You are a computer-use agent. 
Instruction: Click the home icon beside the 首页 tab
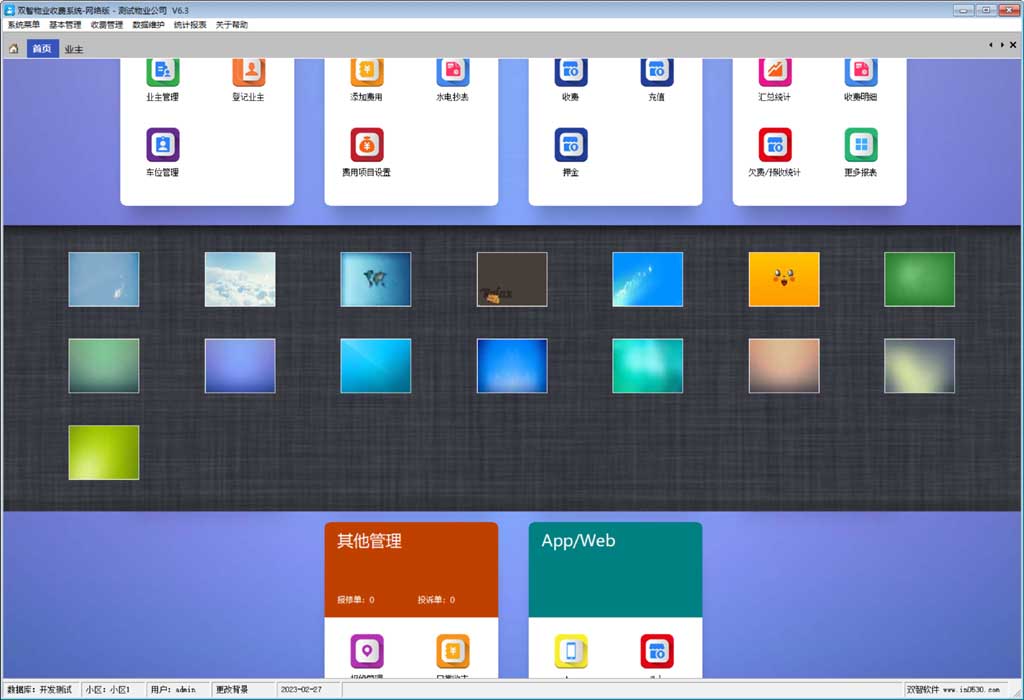click(x=13, y=49)
